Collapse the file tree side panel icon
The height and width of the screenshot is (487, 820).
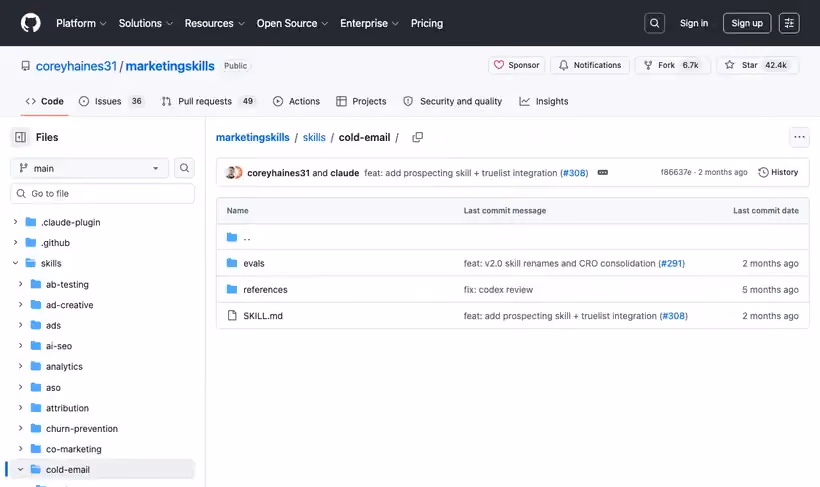tap(20, 137)
